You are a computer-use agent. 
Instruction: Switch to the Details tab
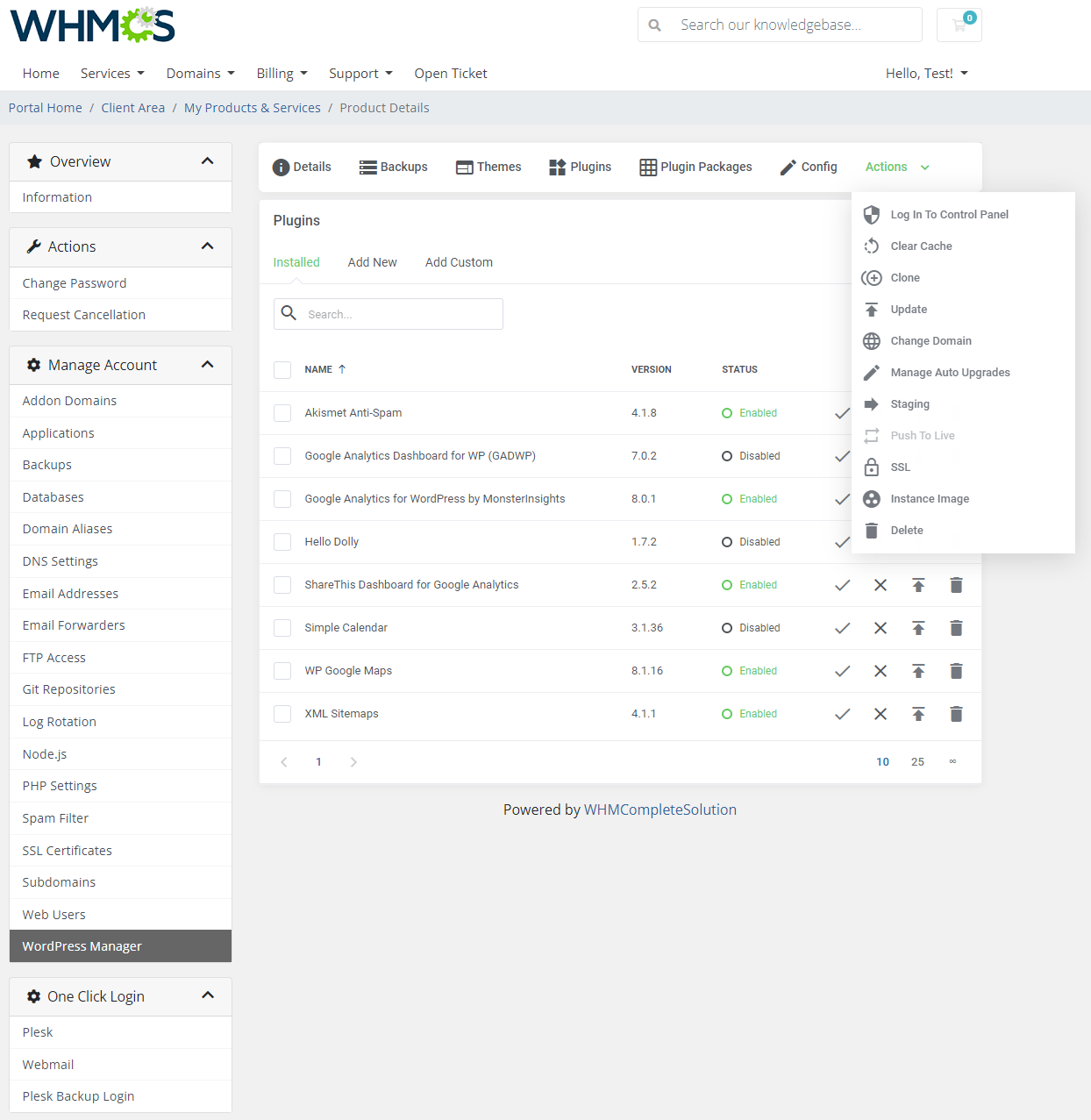pyautogui.click(x=302, y=167)
